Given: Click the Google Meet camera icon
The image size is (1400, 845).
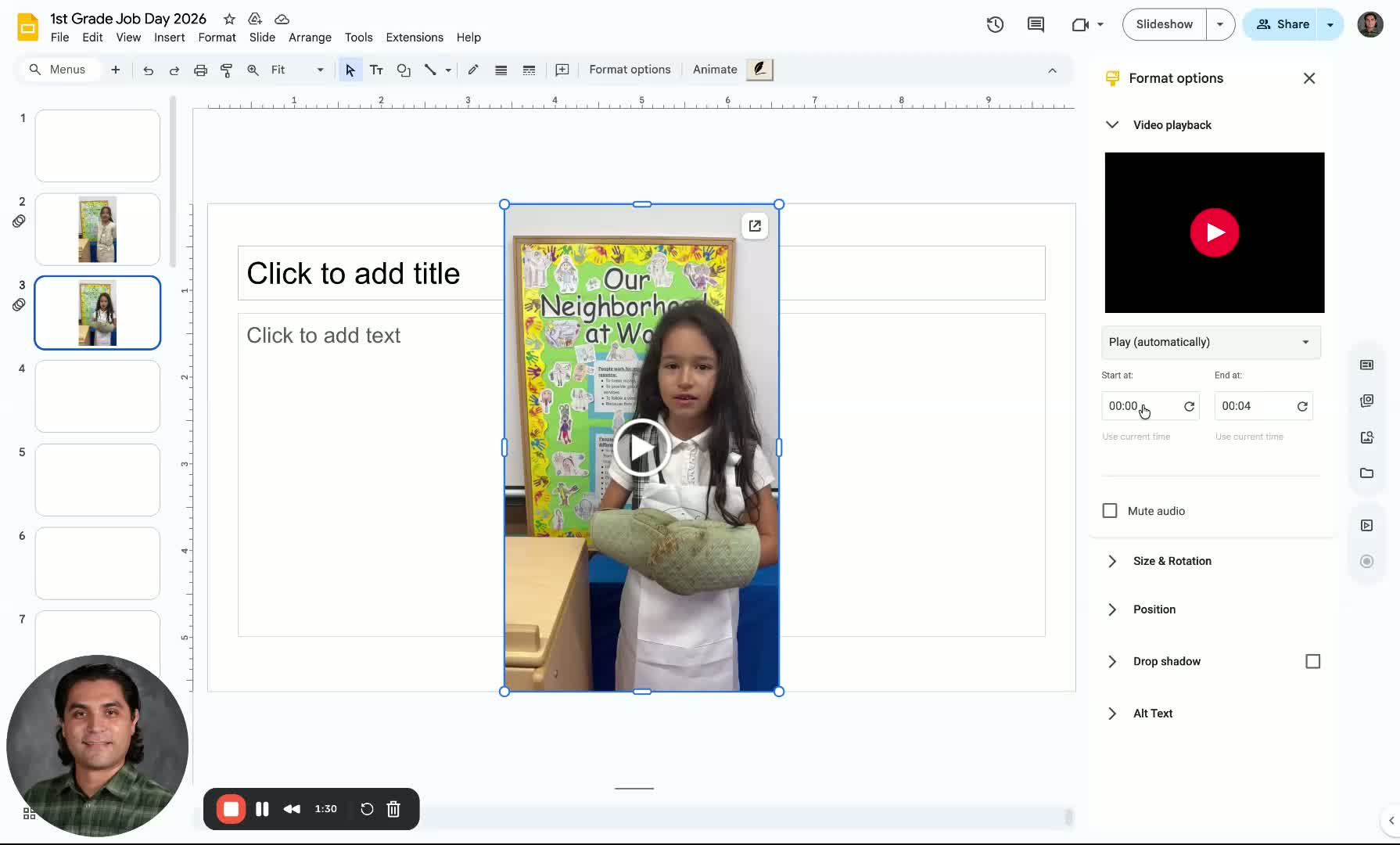Looking at the screenshot, I should coord(1080,24).
